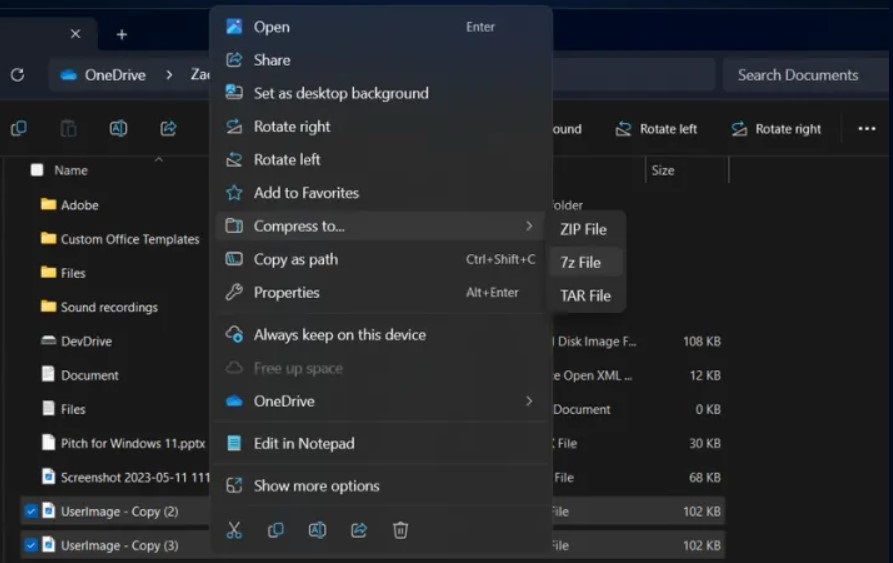Expand the Compress to... submenu

(x=380, y=226)
